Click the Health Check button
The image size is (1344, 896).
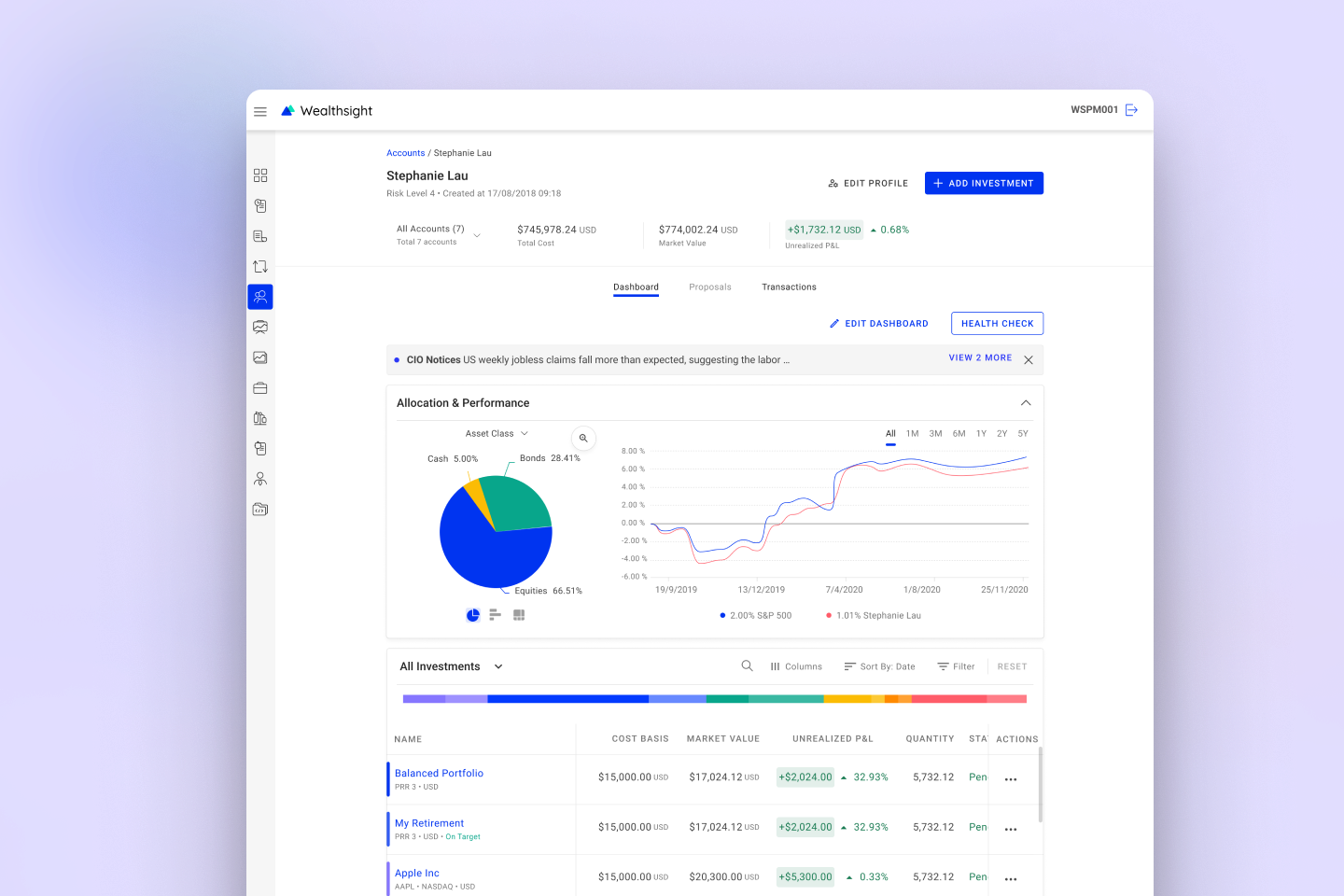(997, 324)
